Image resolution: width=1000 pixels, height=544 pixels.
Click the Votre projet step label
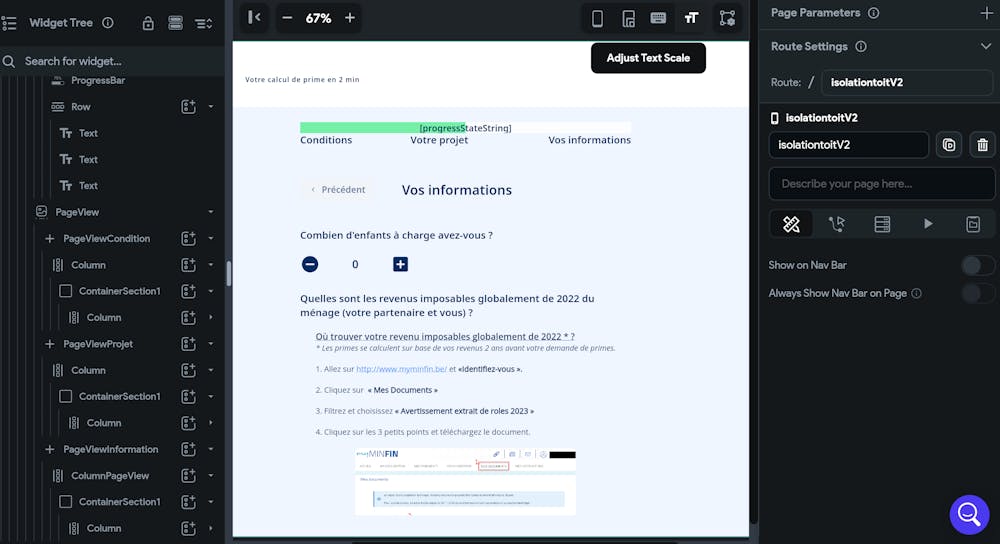pyautogui.click(x=439, y=140)
